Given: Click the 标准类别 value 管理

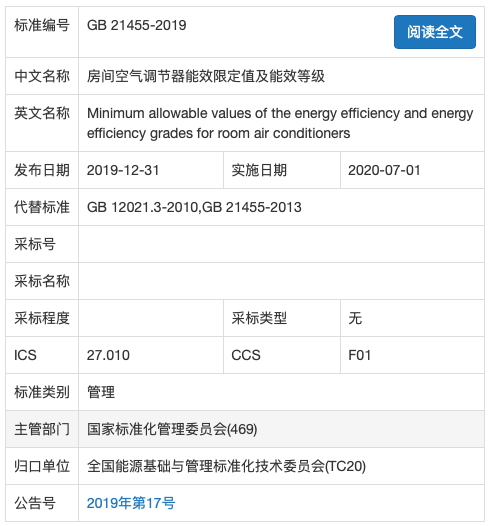Looking at the screenshot, I should click(101, 392).
